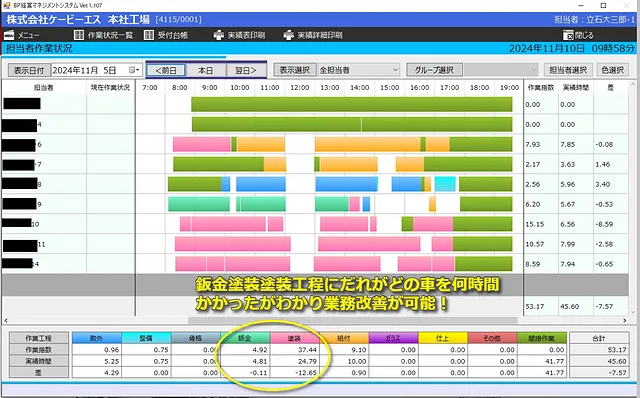Open the メニュー icon in the toolbar
Viewport: 640px width, 398px height.
click(x=9, y=35)
